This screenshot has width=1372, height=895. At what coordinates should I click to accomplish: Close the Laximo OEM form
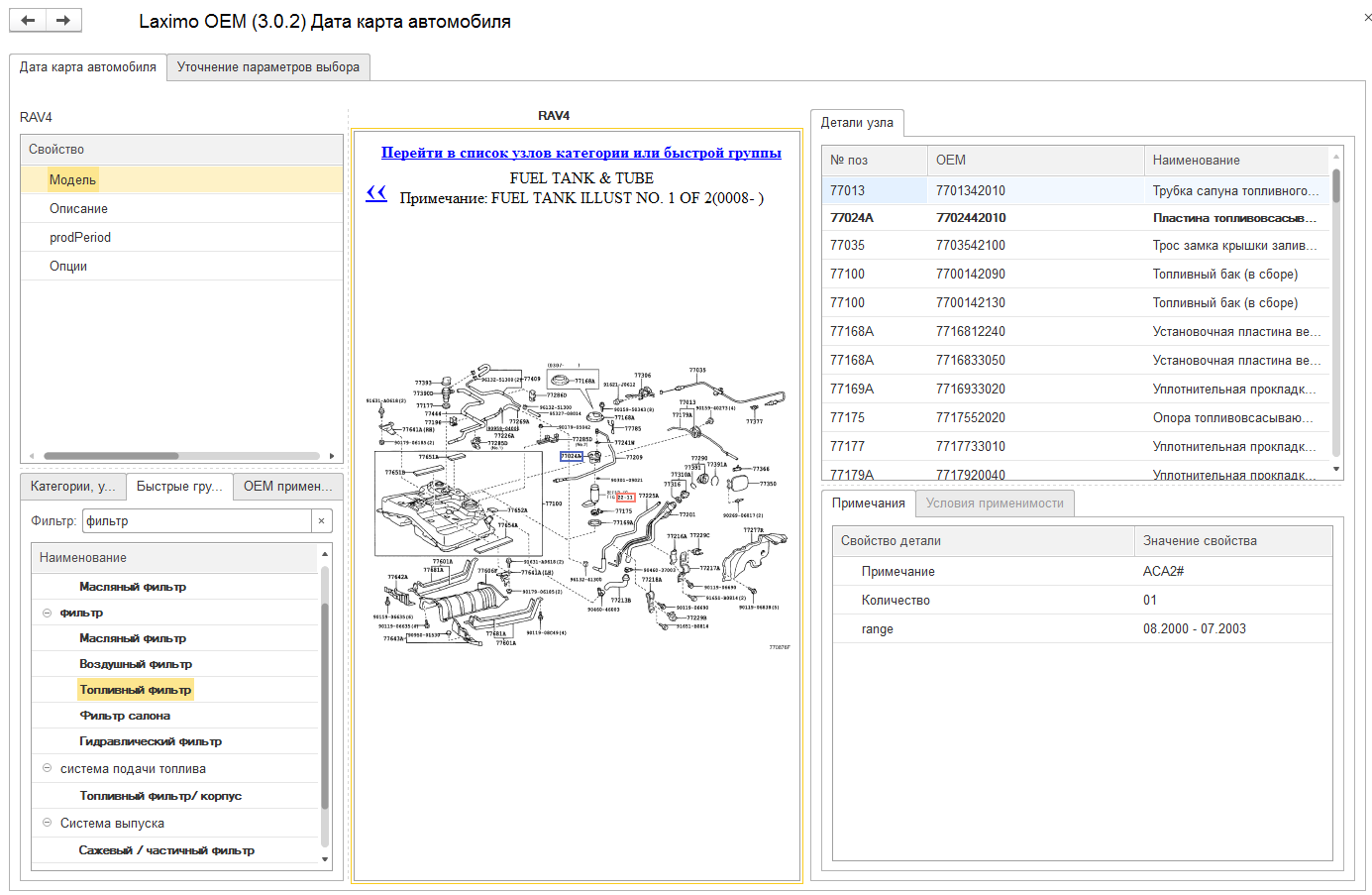pyautogui.click(x=1367, y=18)
